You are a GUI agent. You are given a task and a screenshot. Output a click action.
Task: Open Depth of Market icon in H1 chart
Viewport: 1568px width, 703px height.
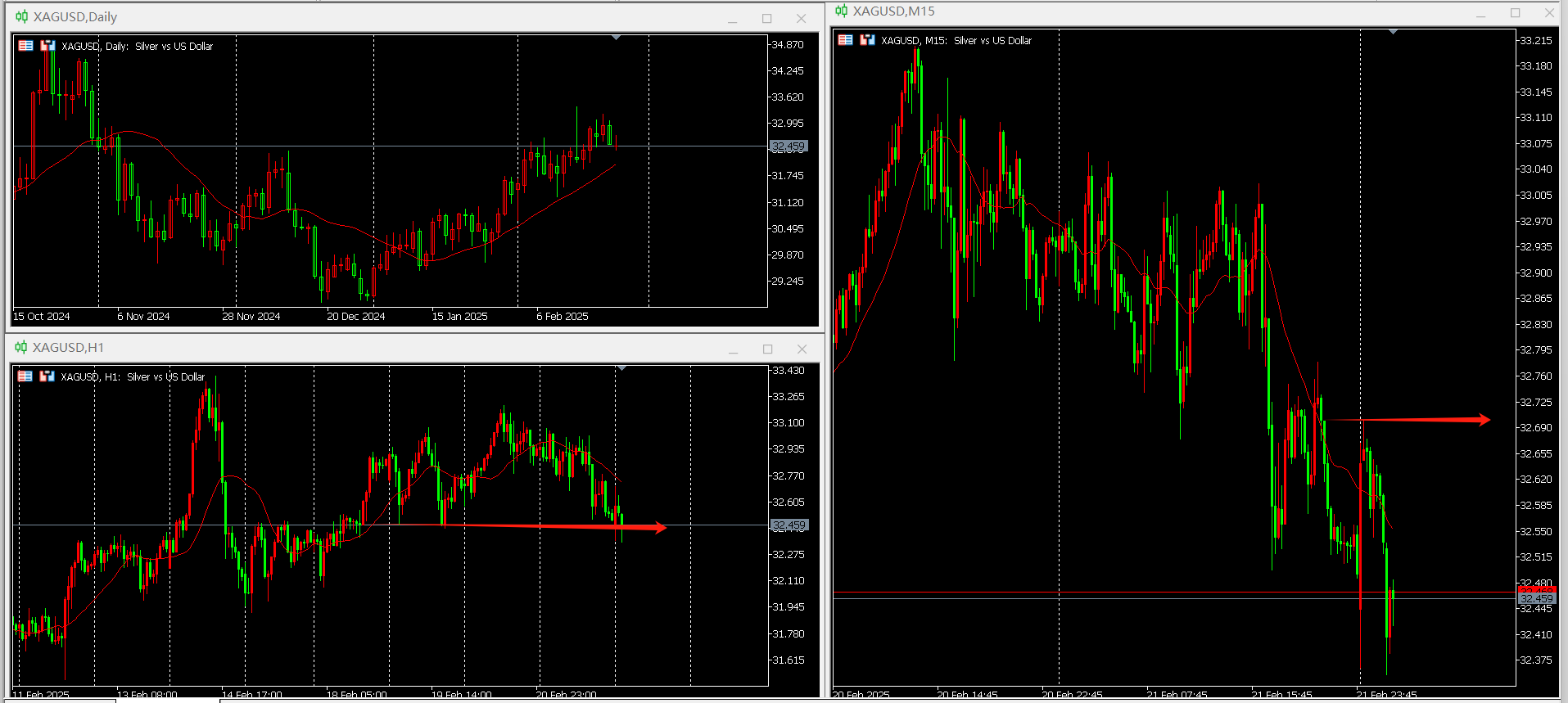pos(25,376)
